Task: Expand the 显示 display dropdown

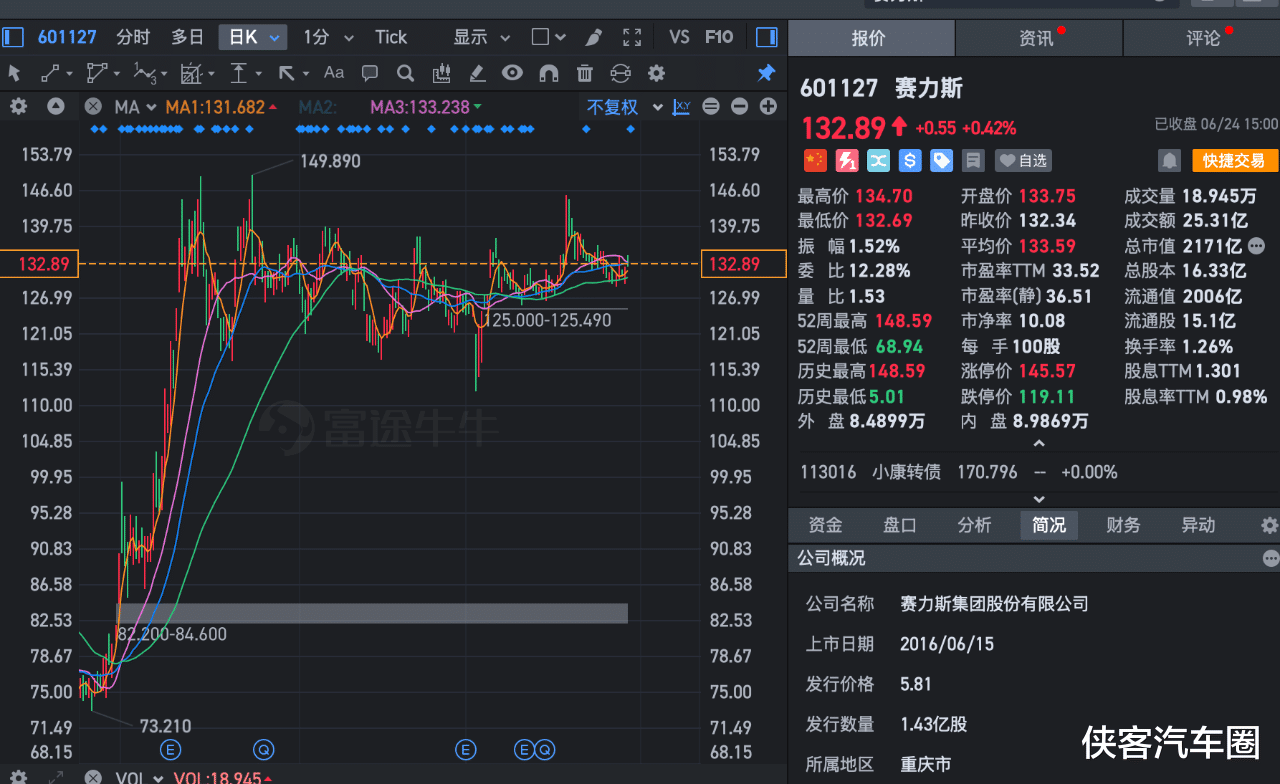Action: pos(481,37)
